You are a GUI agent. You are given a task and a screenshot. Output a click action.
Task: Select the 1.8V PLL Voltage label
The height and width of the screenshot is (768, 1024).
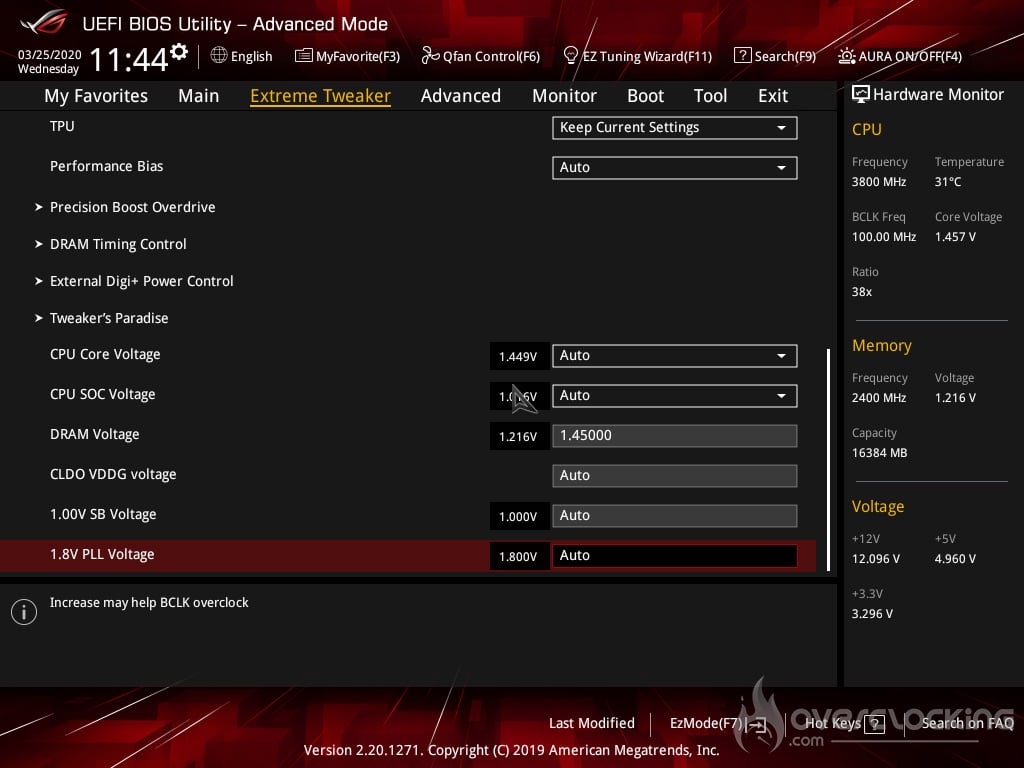(x=102, y=554)
